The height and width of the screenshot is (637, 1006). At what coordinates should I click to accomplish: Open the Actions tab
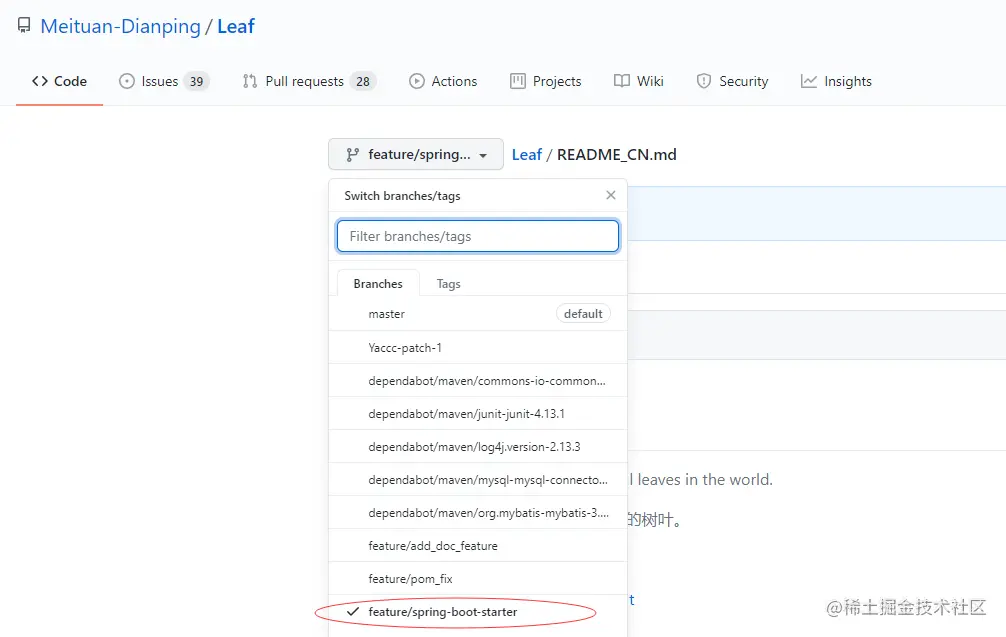[x=443, y=81]
